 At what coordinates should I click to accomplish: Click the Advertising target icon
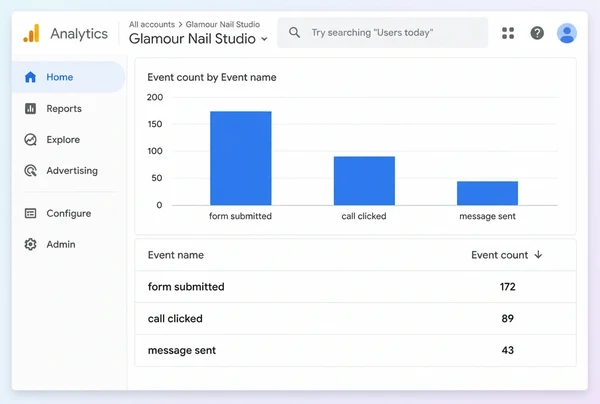click(30, 171)
